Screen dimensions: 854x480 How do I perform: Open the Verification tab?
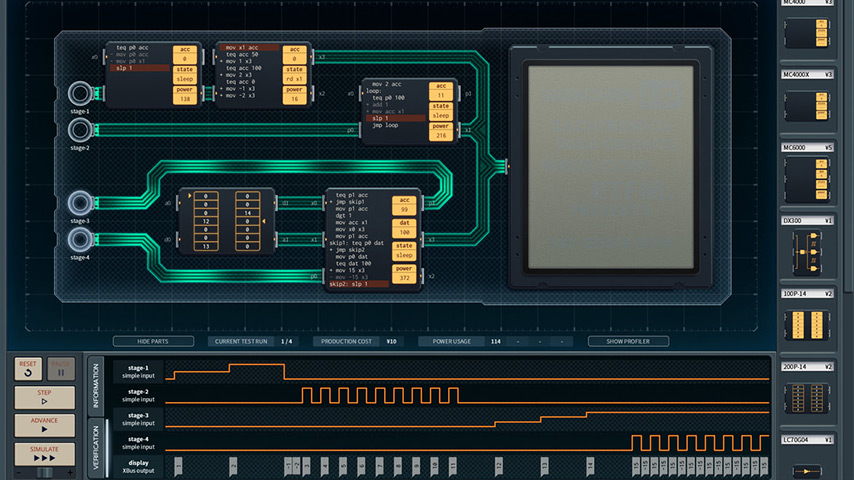[96, 446]
